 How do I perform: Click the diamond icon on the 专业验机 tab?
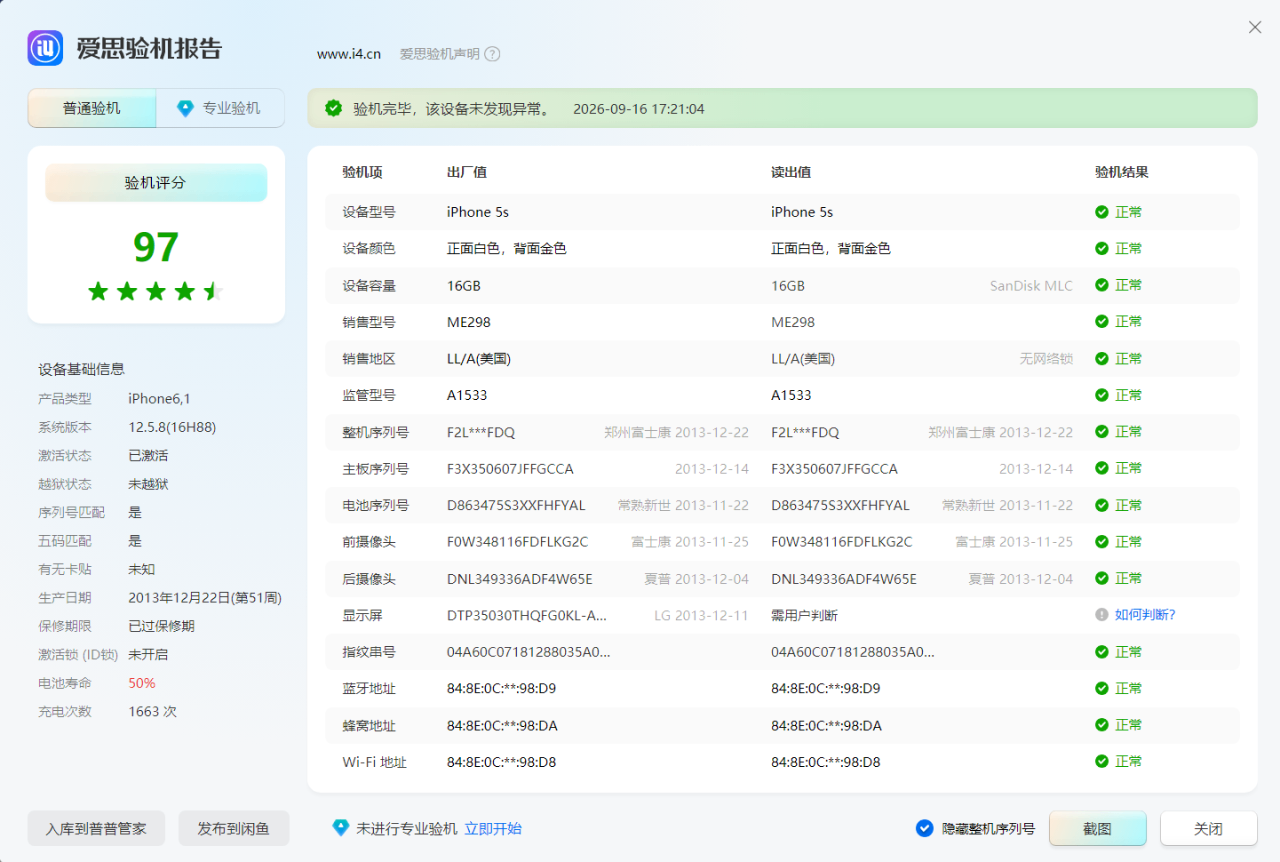click(185, 108)
